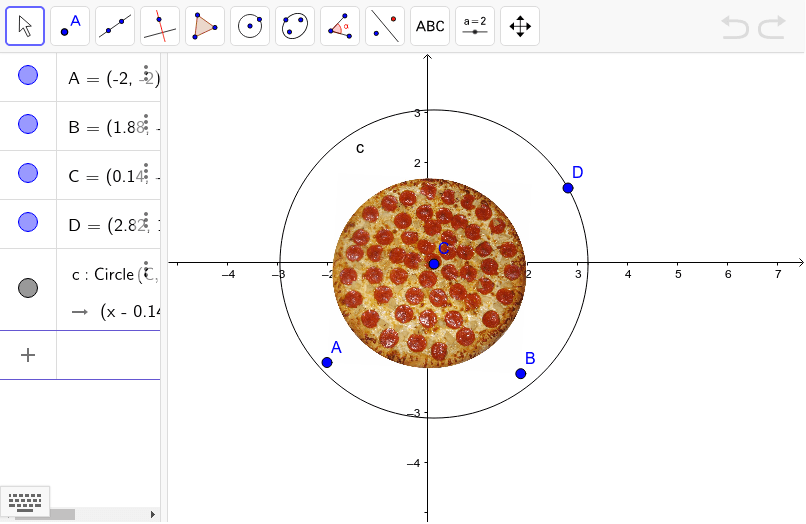The image size is (806, 524).
Task: Select the Angle tool
Action: point(340,26)
